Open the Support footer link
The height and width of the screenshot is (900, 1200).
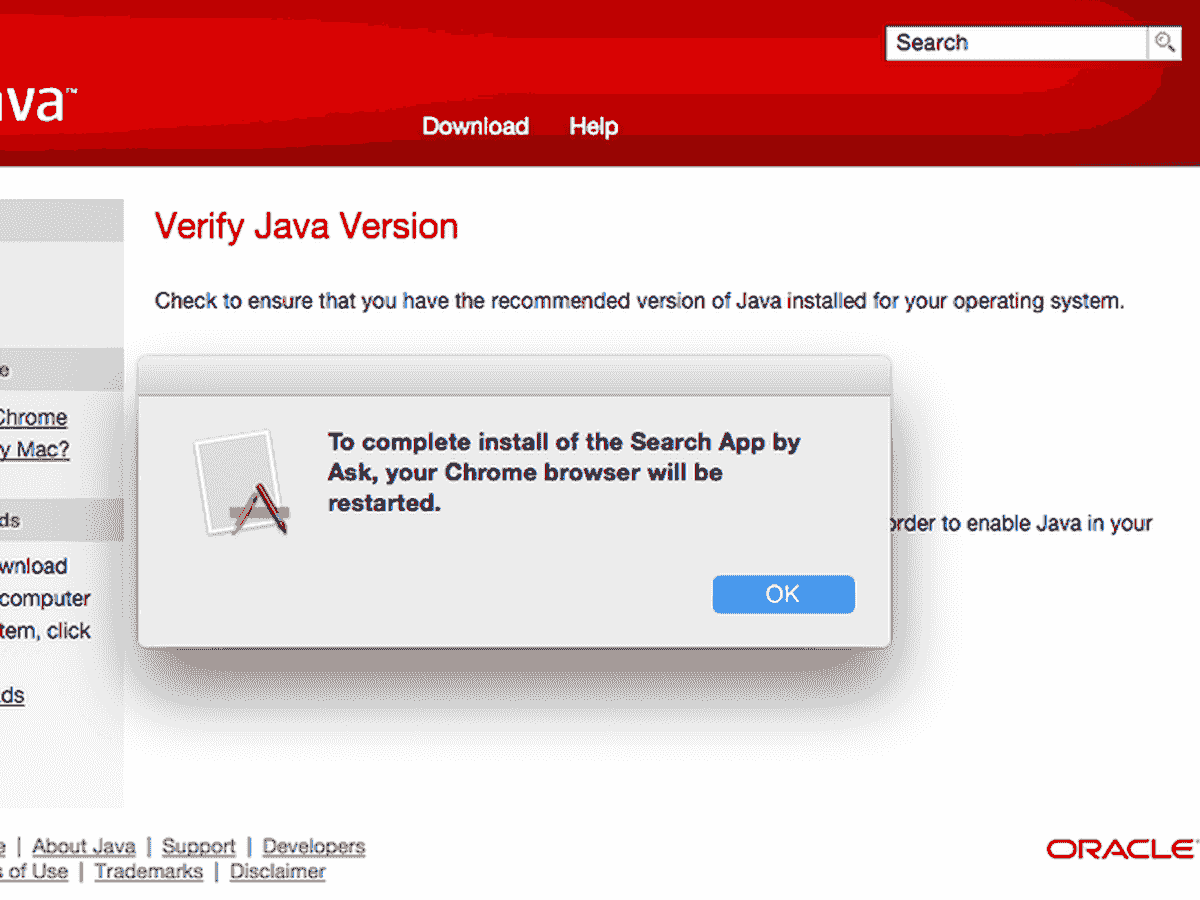point(199,846)
